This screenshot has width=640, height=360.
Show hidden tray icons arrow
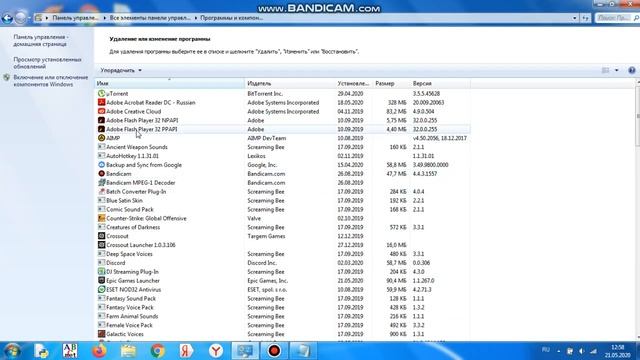coord(558,351)
